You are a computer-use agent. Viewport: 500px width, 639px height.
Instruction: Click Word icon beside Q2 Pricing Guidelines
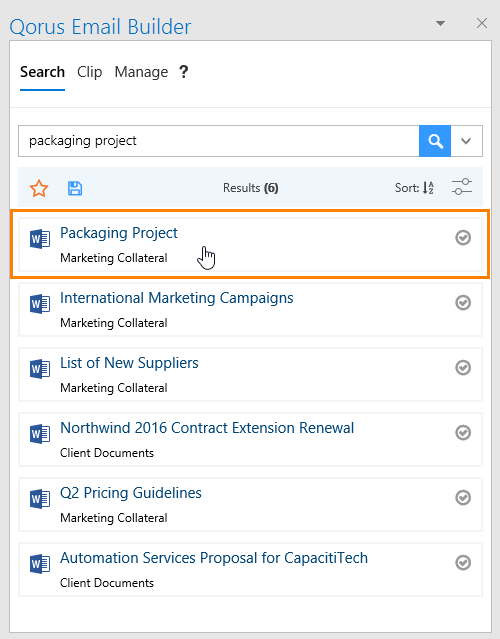point(40,499)
